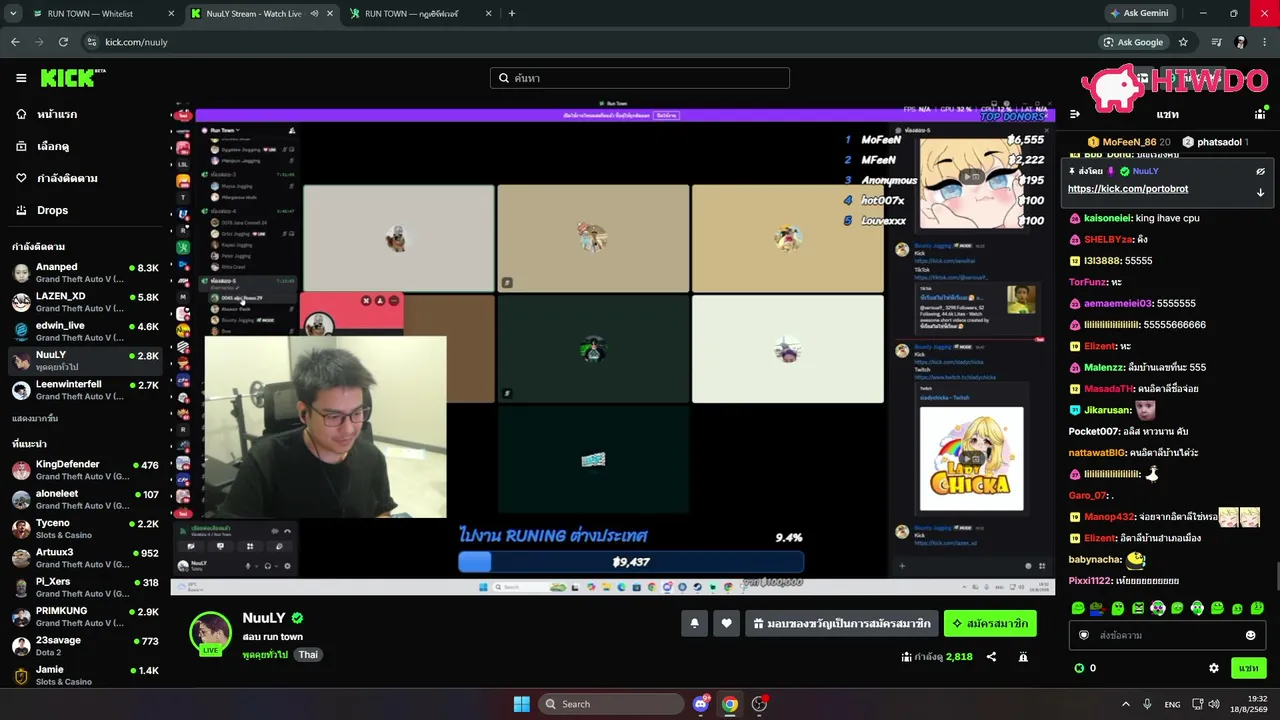
Task: Open the chat users list icon
Action: click(1260, 114)
